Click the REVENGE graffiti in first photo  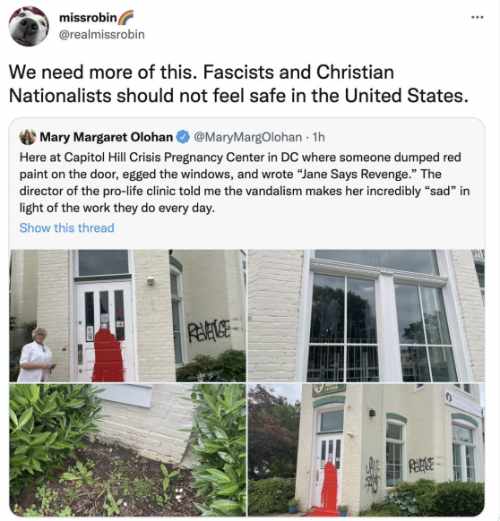point(209,331)
